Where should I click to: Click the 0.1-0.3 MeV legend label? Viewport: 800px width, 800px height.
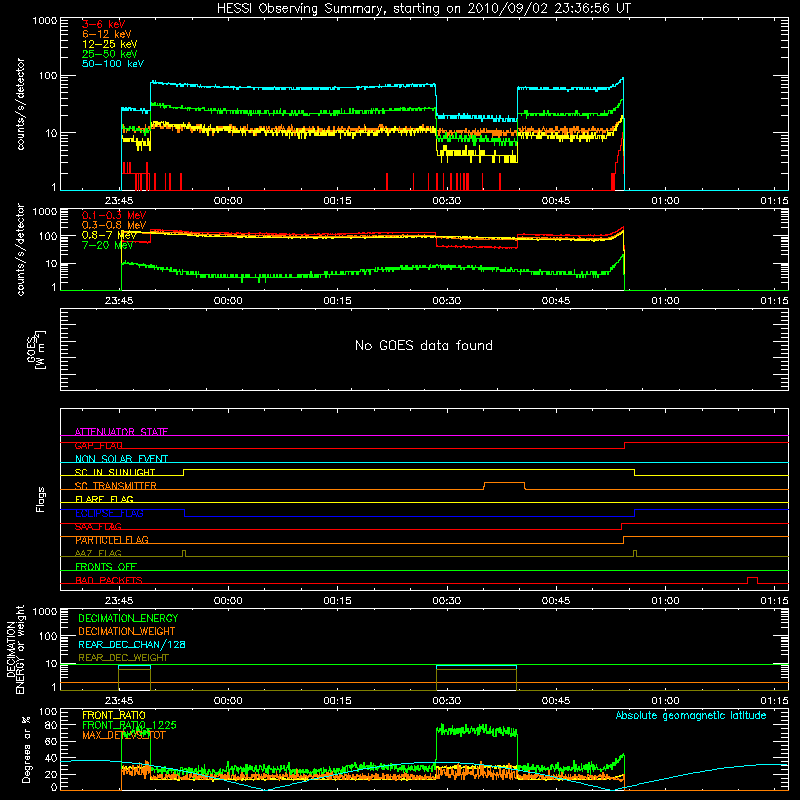coord(114,215)
